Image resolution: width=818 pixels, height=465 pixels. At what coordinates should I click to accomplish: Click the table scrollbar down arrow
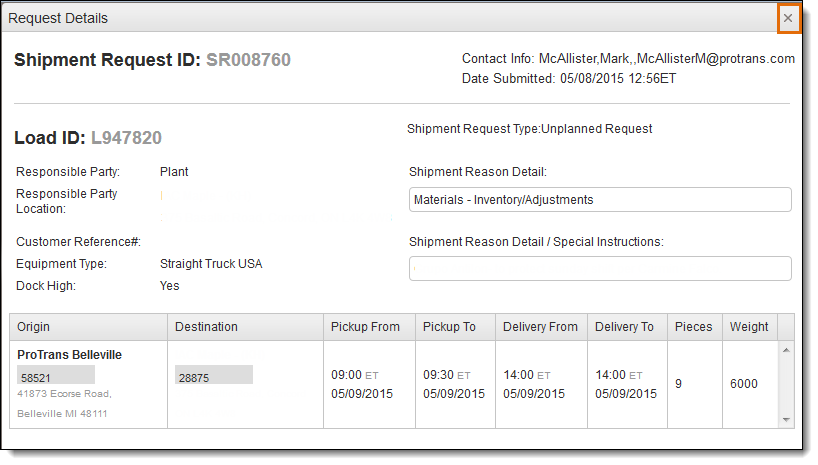[786, 420]
